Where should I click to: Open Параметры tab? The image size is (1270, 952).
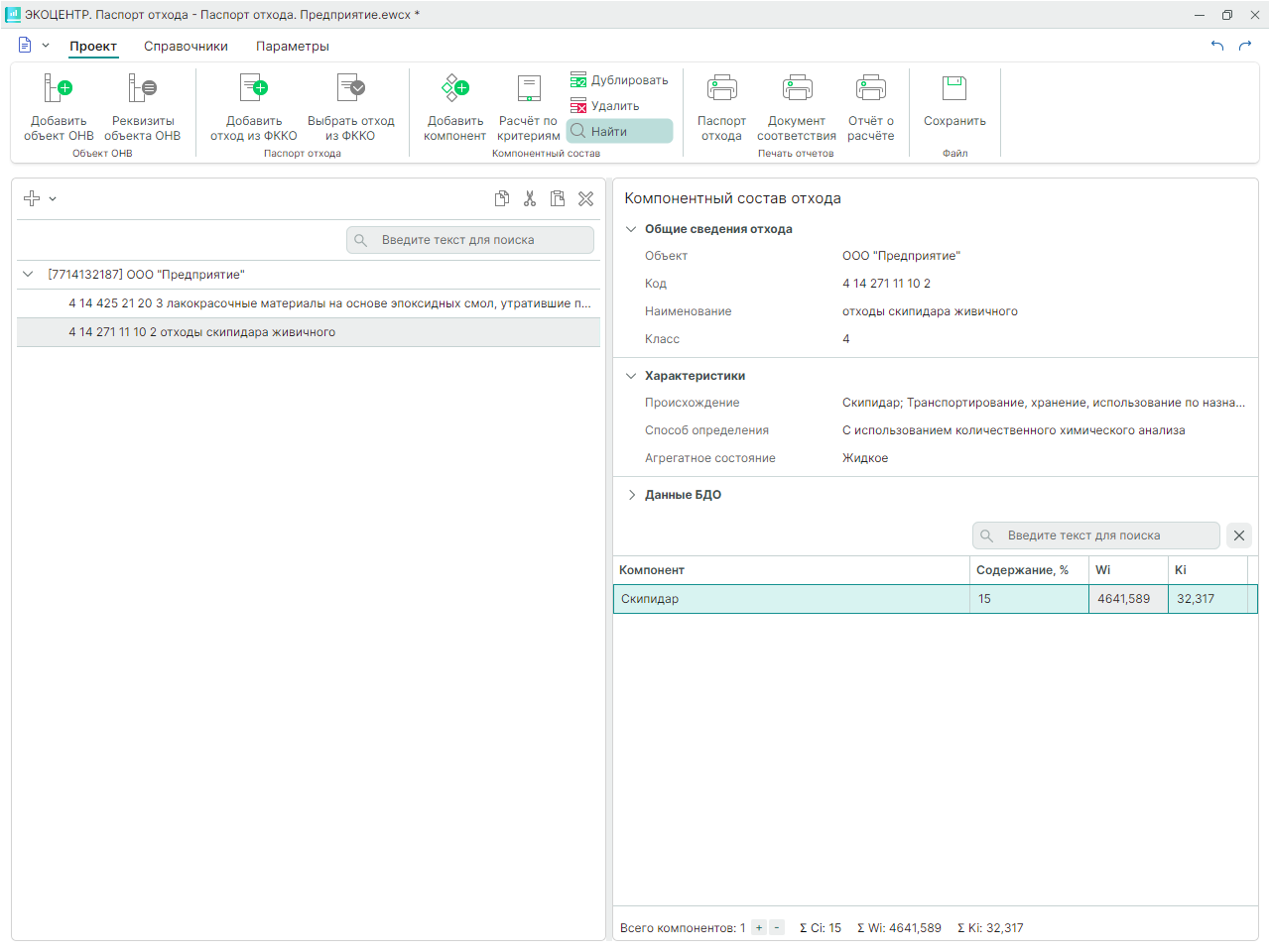293,47
